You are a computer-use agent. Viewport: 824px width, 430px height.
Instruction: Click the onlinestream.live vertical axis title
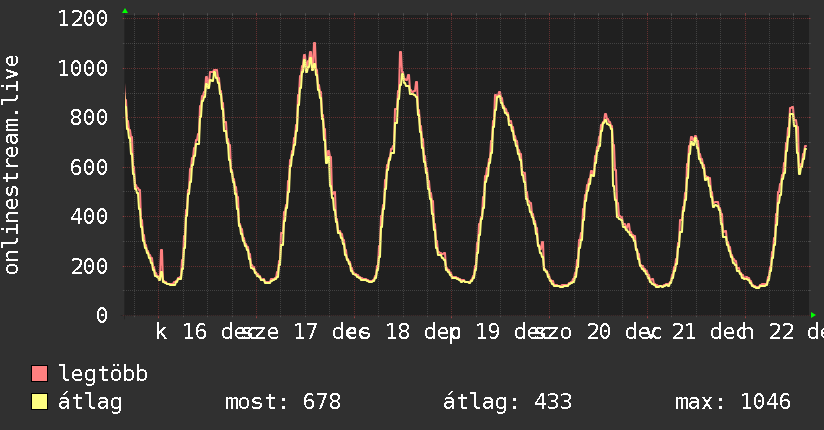point(11,165)
